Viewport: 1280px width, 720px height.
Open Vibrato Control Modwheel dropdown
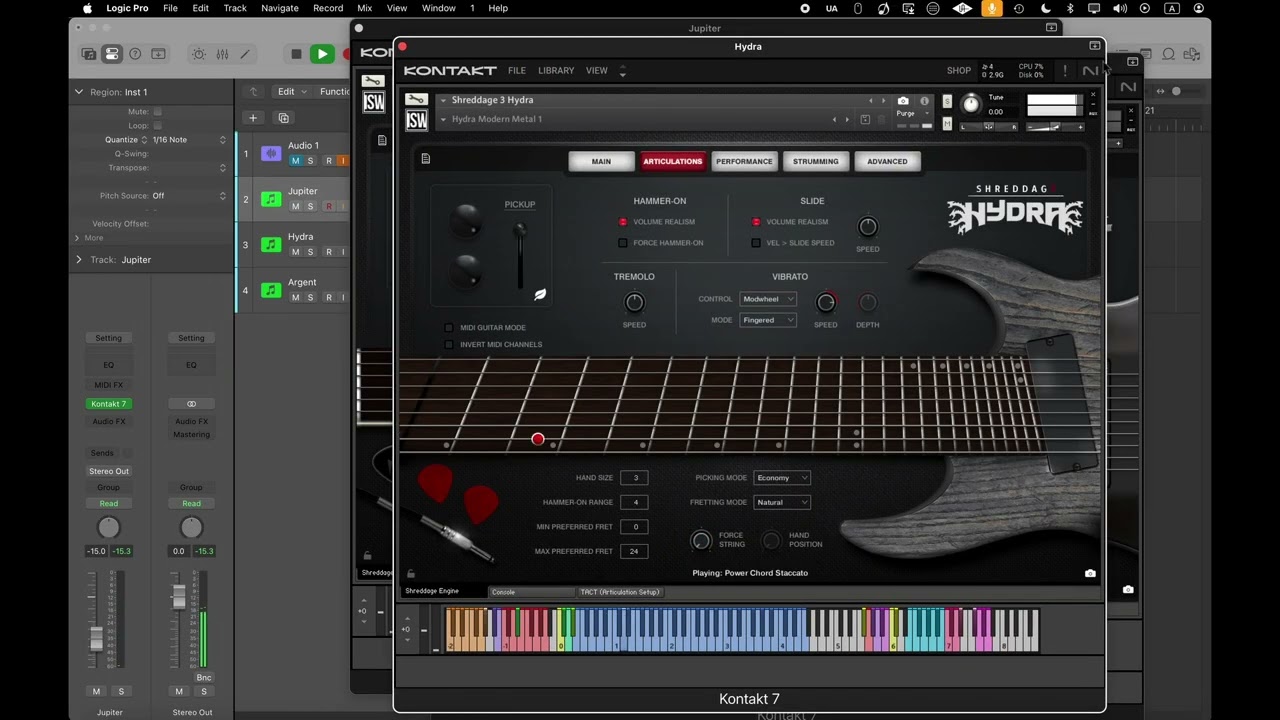pos(768,299)
